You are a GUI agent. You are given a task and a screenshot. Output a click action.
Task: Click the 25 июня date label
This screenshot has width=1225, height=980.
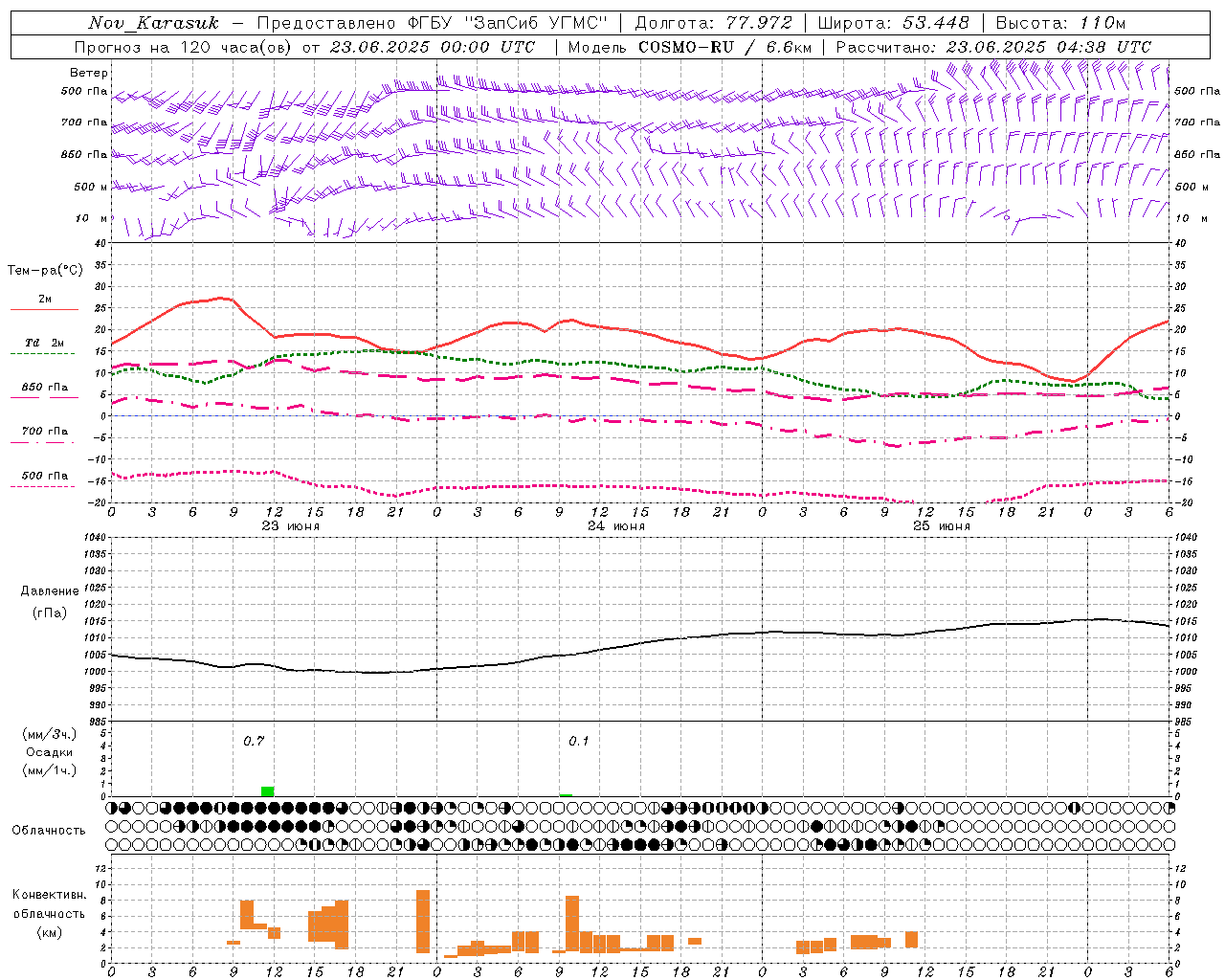coord(941,526)
